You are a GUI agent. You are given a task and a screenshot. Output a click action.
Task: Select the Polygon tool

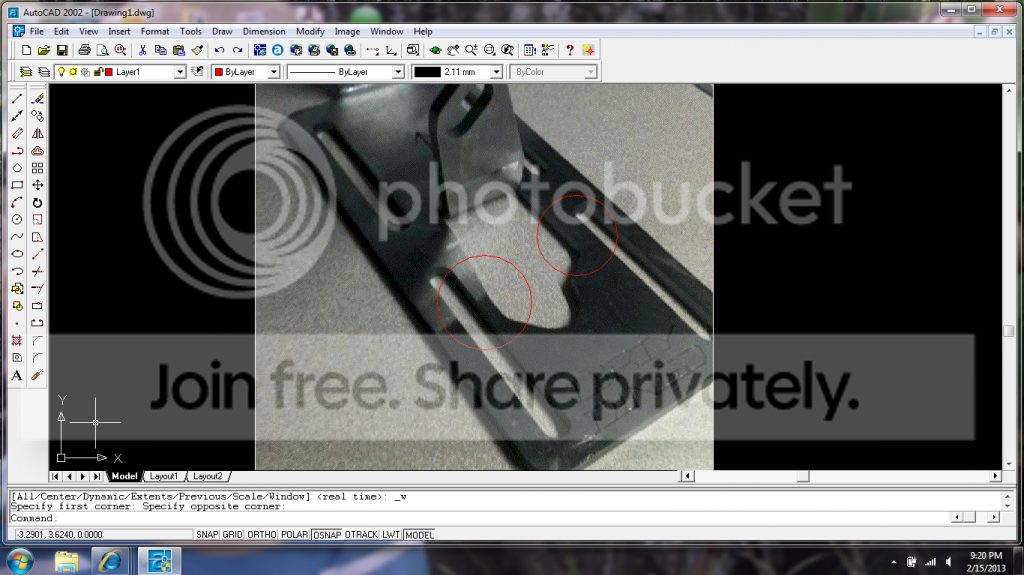[x=17, y=168]
